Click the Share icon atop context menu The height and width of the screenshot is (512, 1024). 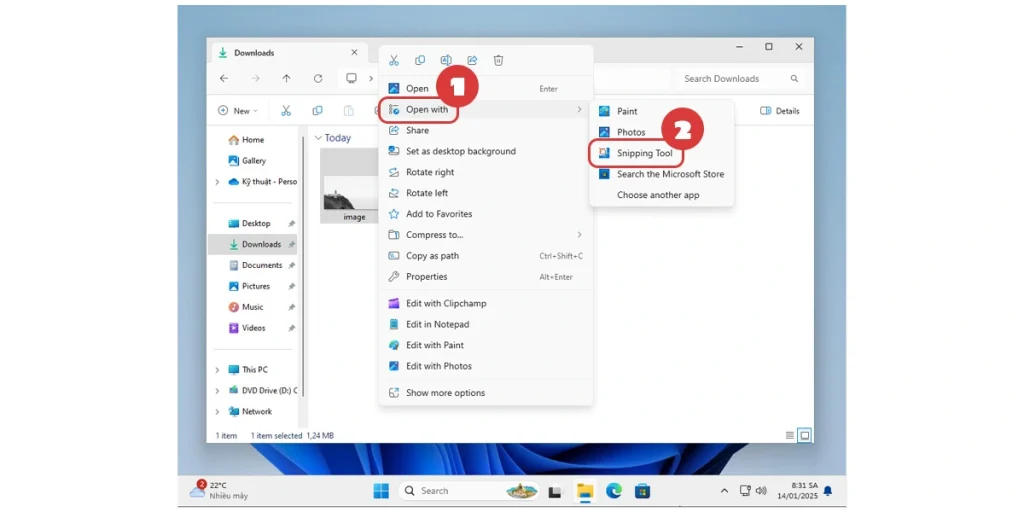(472, 60)
